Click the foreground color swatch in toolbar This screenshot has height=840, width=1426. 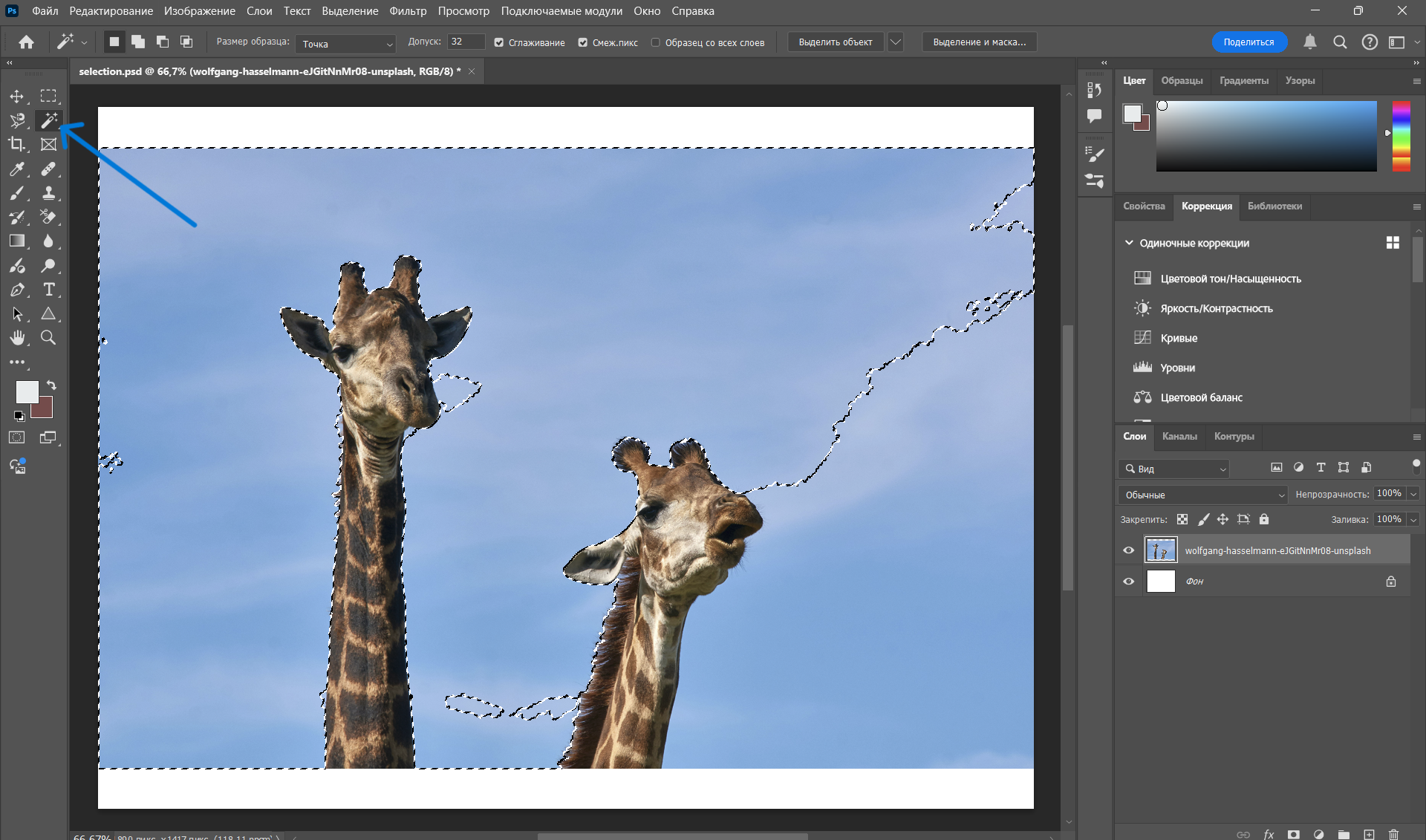pos(27,392)
